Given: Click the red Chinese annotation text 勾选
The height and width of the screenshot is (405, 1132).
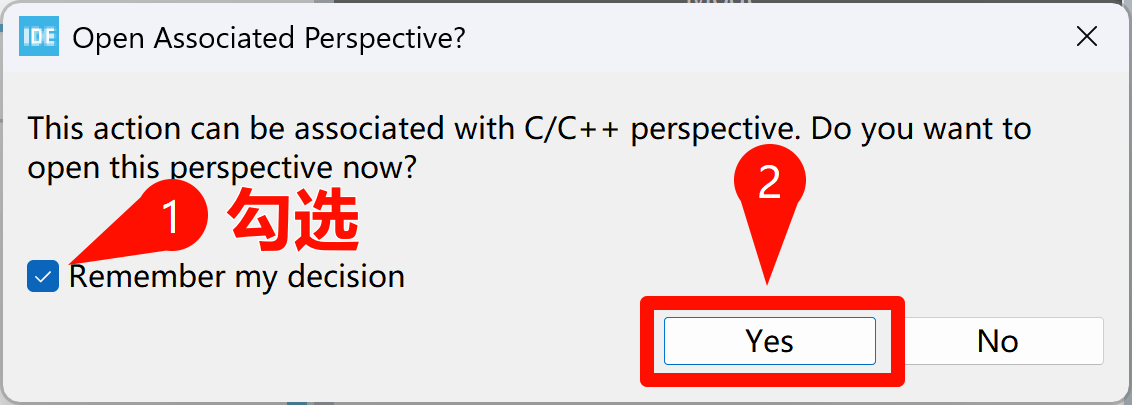Looking at the screenshot, I should pyautogui.click(x=294, y=220).
